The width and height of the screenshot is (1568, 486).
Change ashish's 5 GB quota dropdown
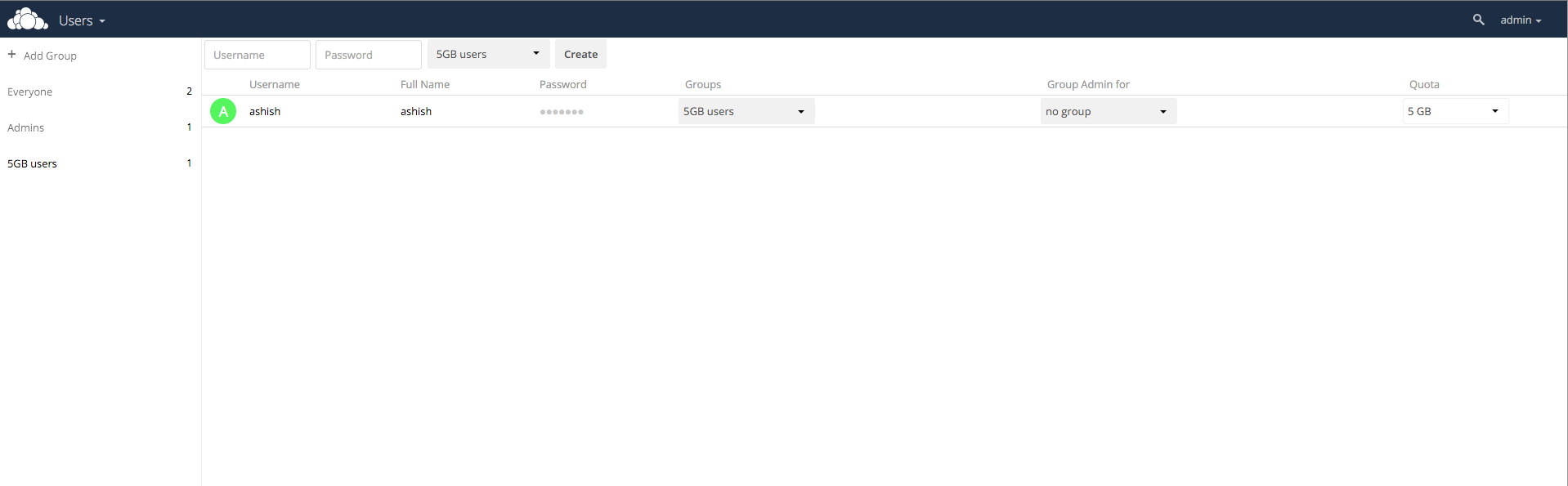point(1454,111)
